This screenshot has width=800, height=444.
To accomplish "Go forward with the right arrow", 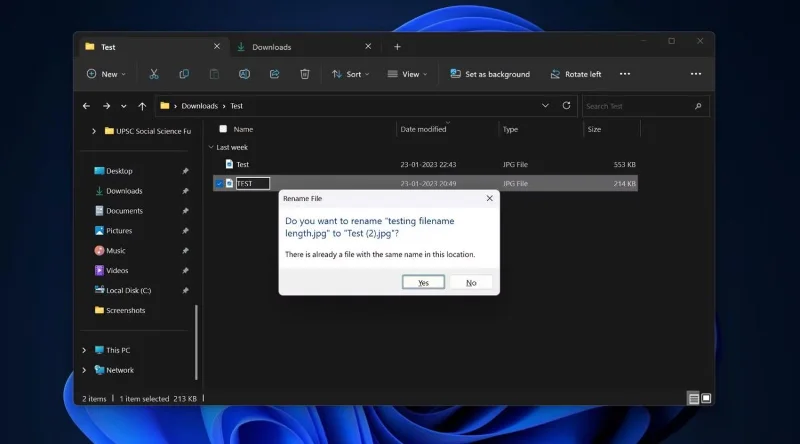I will [106, 106].
